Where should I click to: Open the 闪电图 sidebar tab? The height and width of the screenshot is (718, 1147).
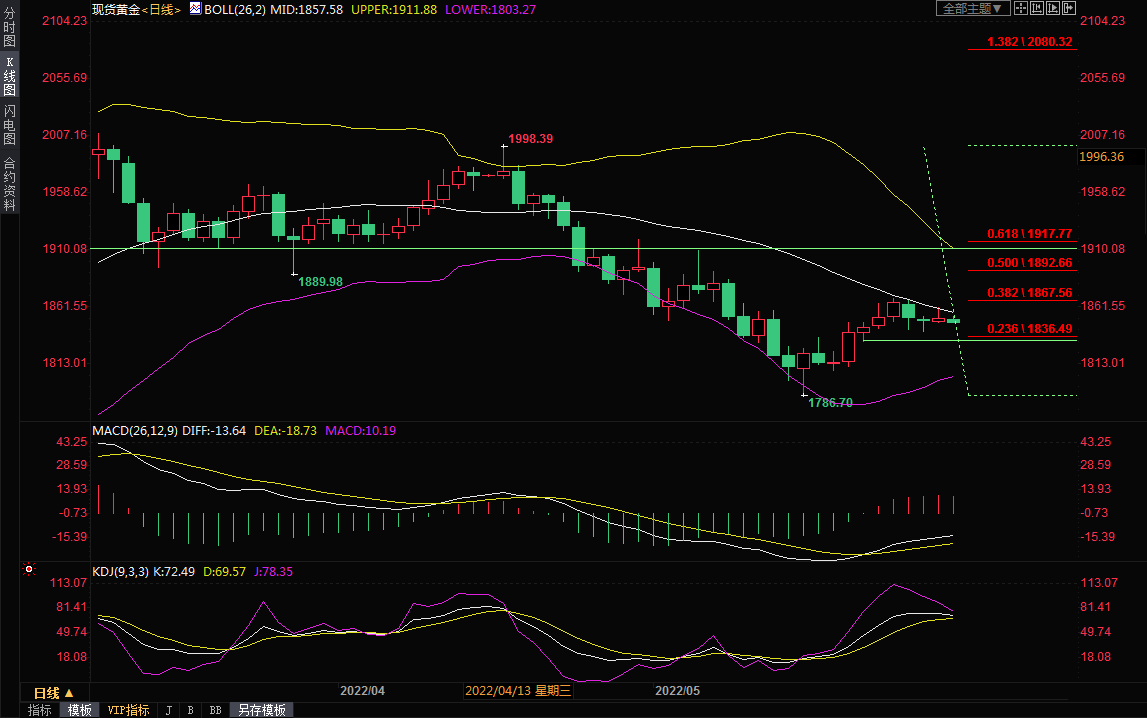click(9, 125)
